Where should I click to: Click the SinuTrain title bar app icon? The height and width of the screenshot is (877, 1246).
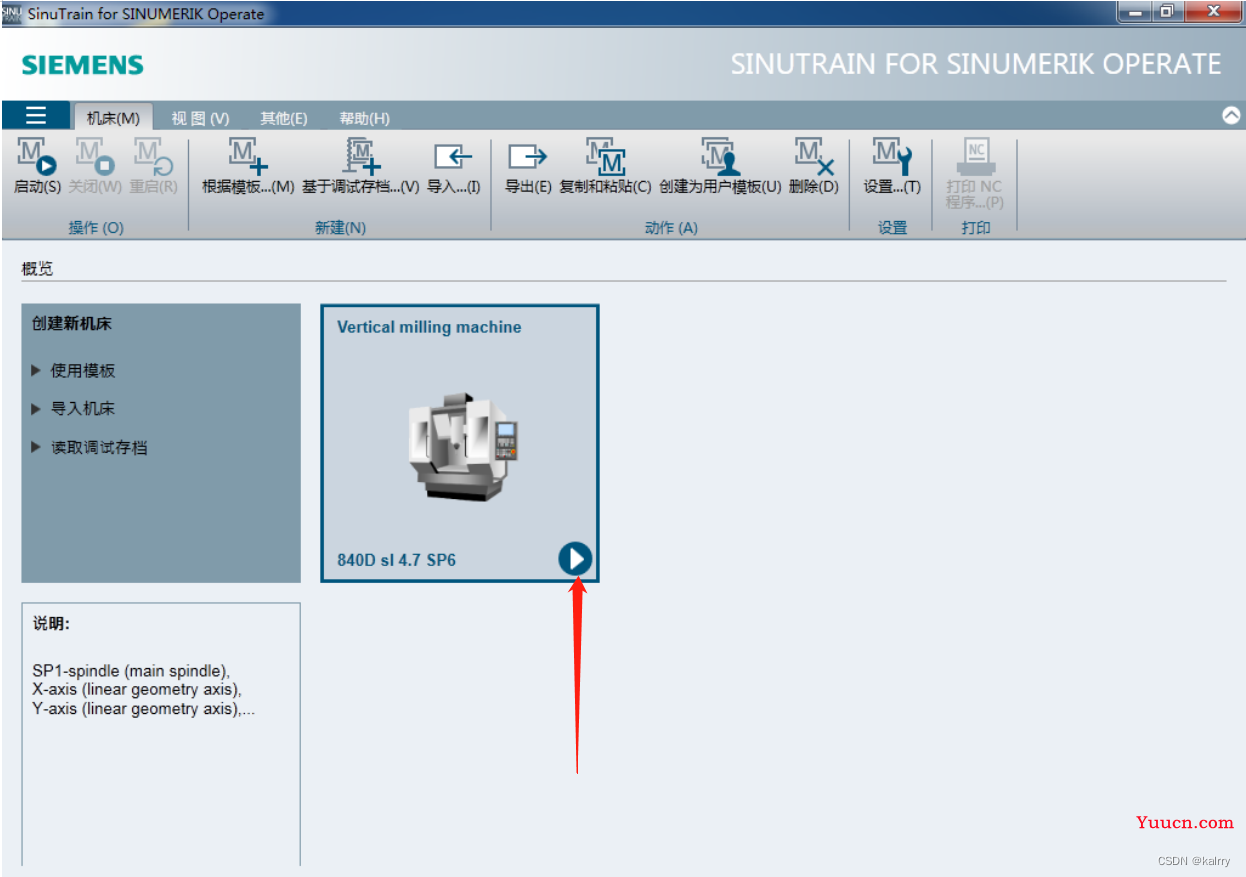tap(11, 13)
